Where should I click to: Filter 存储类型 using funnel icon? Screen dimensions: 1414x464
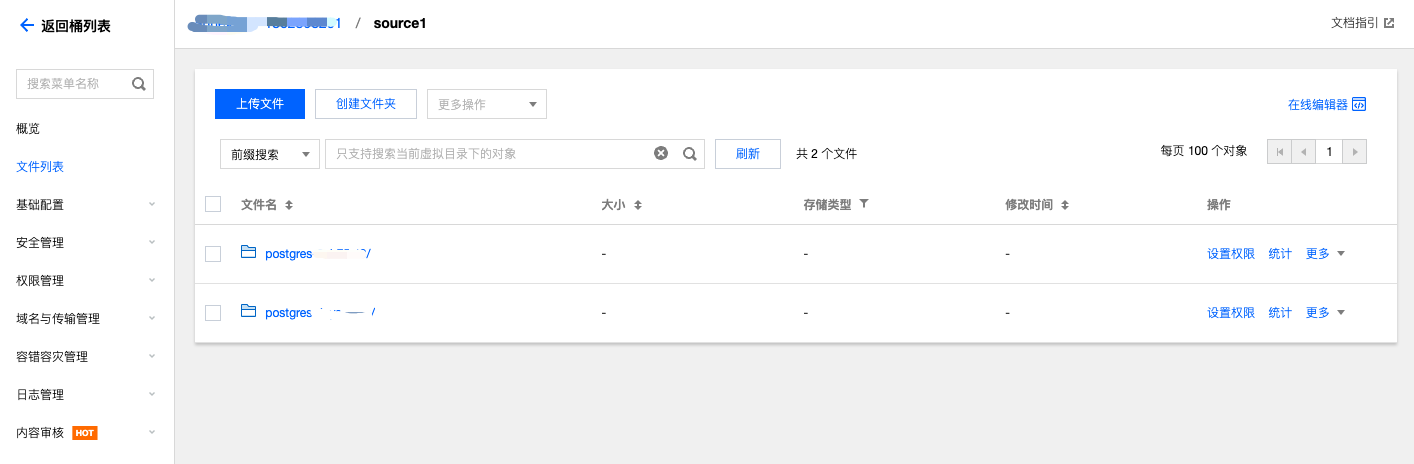[x=864, y=204]
